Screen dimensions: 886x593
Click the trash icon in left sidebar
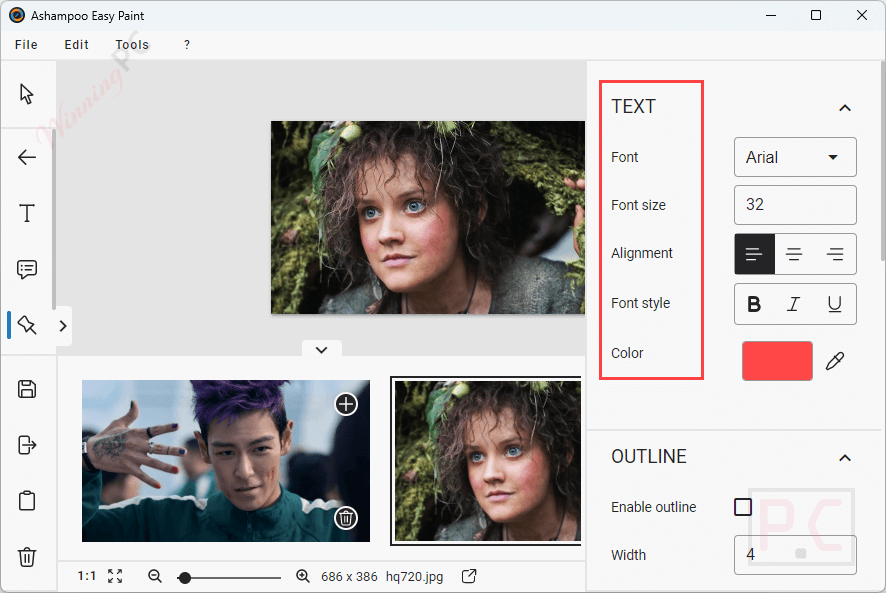[x=27, y=557]
